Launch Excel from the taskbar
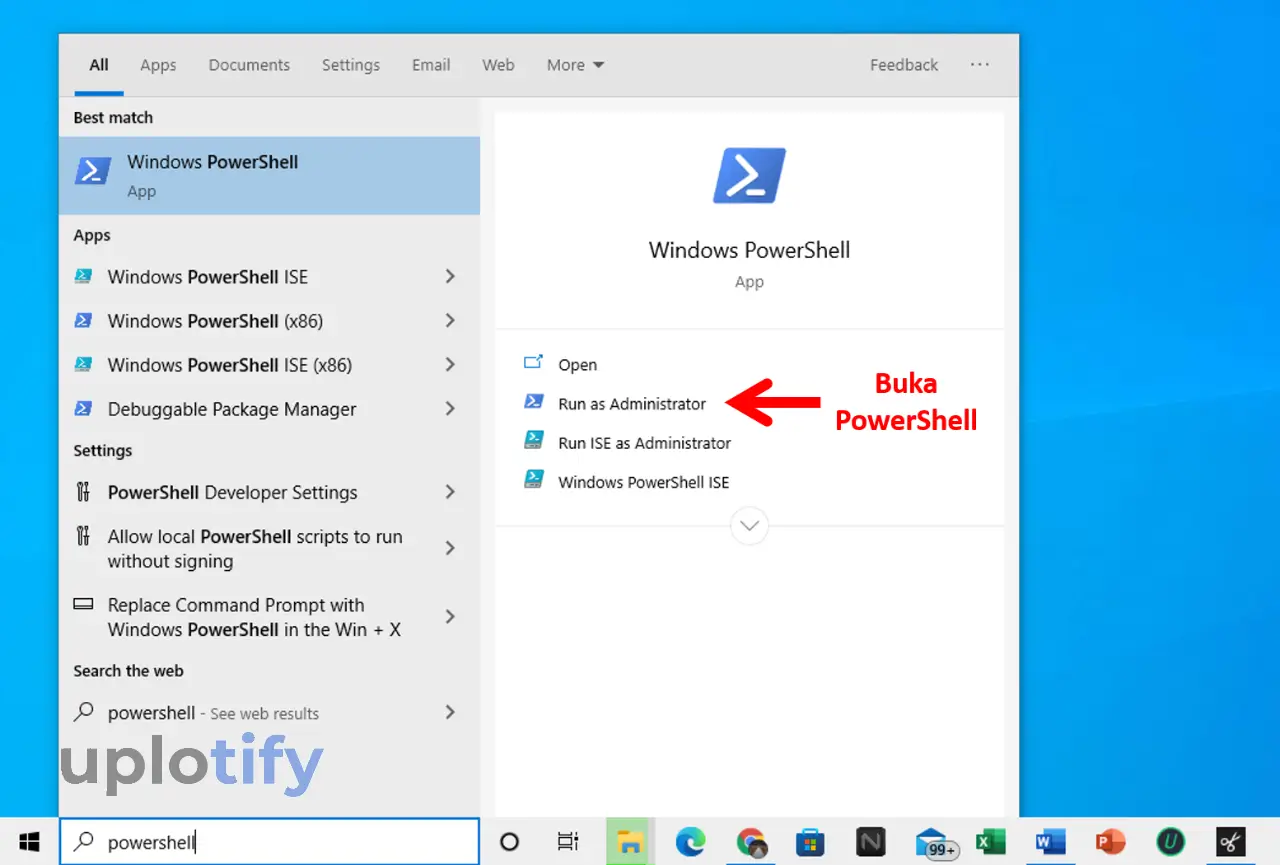Screen dimensions: 1280x865 coord(991,842)
